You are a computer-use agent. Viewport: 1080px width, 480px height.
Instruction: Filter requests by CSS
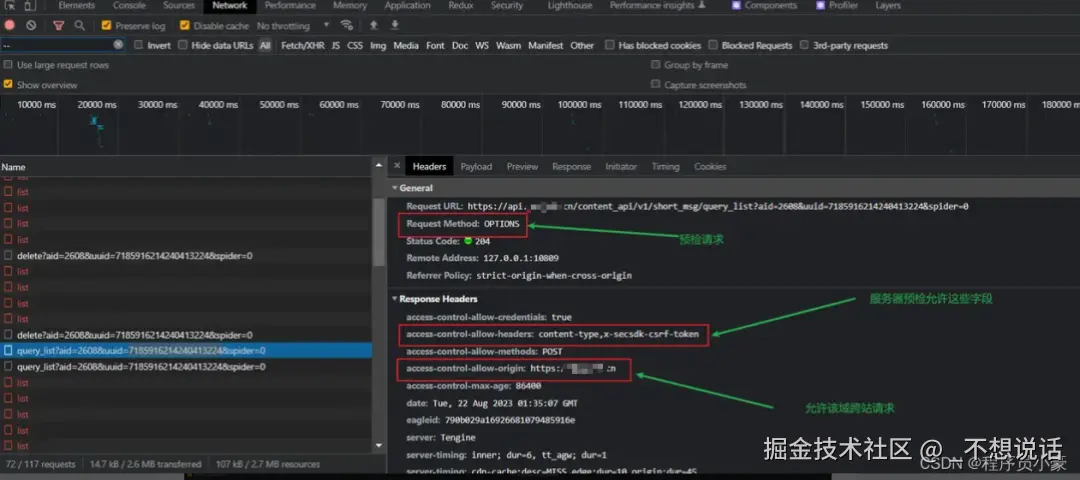coord(355,45)
